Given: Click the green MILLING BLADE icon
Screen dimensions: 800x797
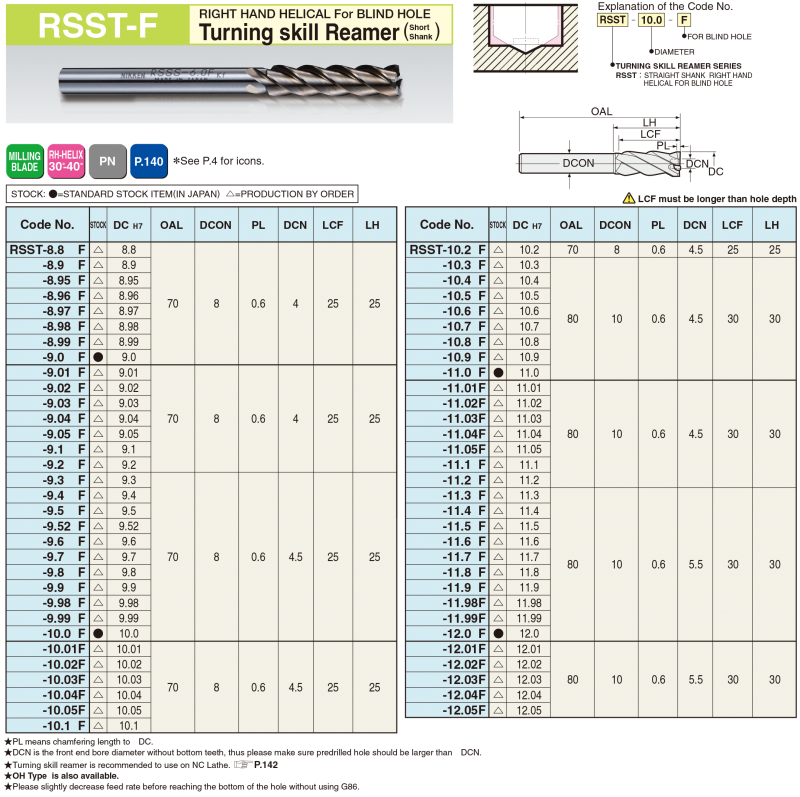Looking at the screenshot, I should point(24,161).
